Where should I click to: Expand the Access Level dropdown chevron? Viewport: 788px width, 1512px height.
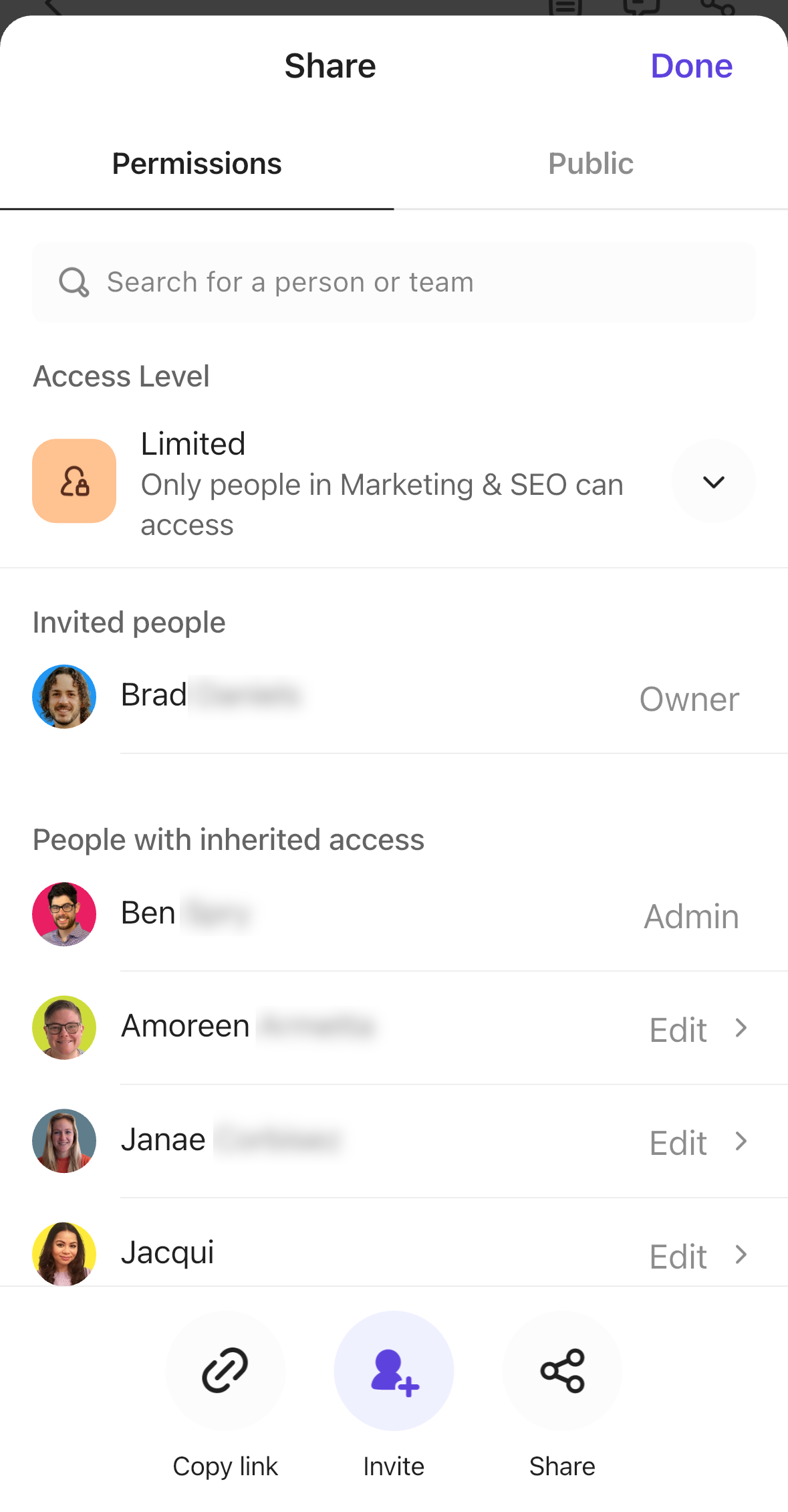coord(714,481)
